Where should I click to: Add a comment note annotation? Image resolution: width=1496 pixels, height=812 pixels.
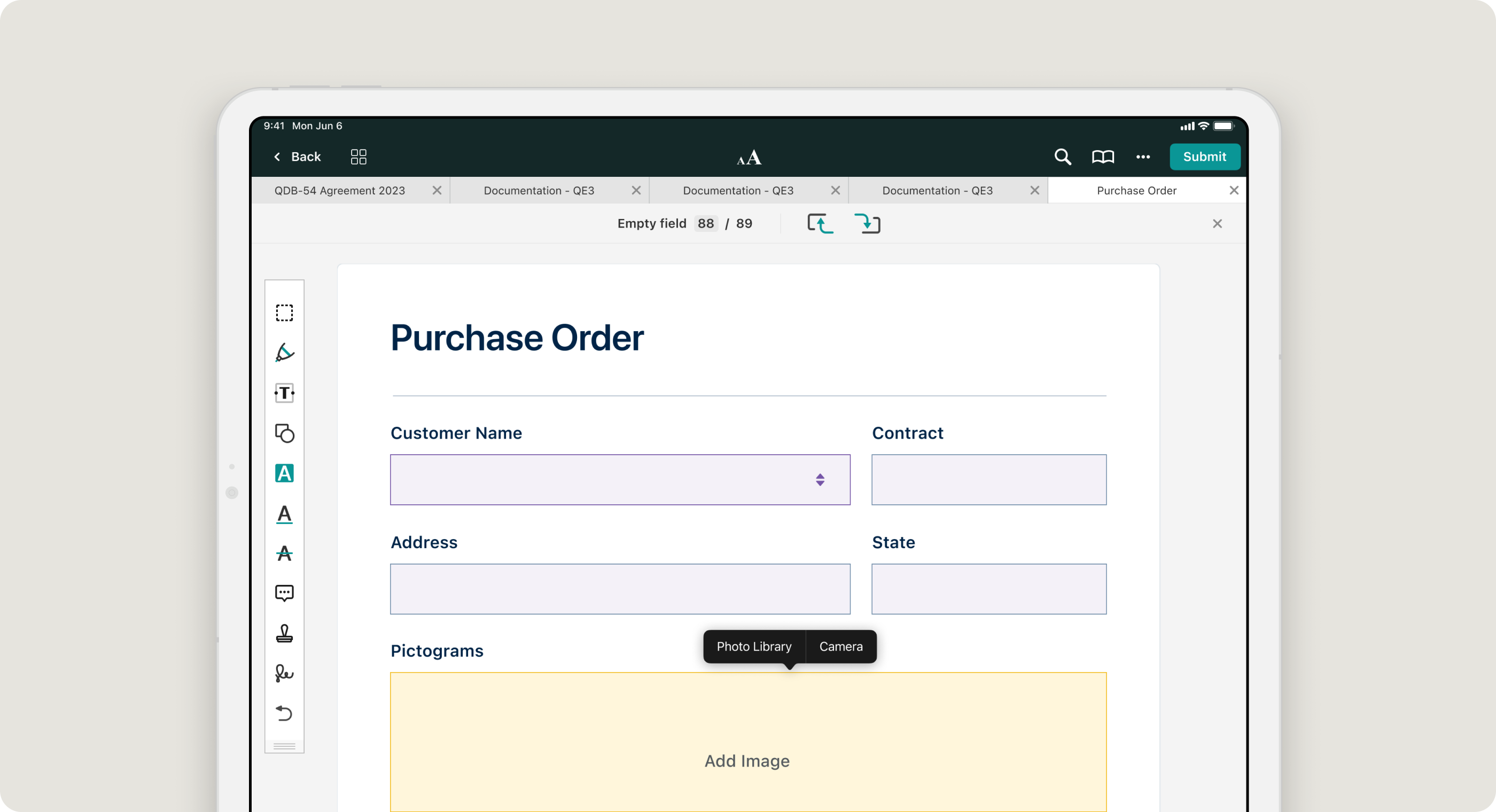pyautogui.click(x=284, y=593)
